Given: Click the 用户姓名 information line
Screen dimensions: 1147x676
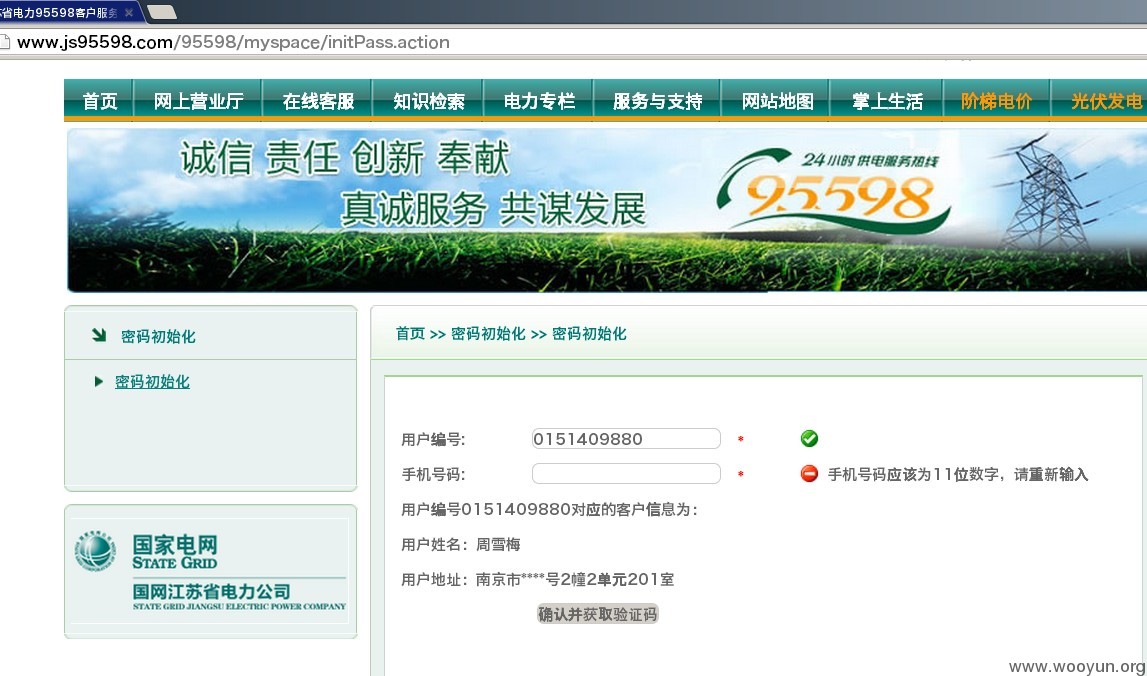Looking at the screenshot, I should pyautogui.click(x=461, y=544).
